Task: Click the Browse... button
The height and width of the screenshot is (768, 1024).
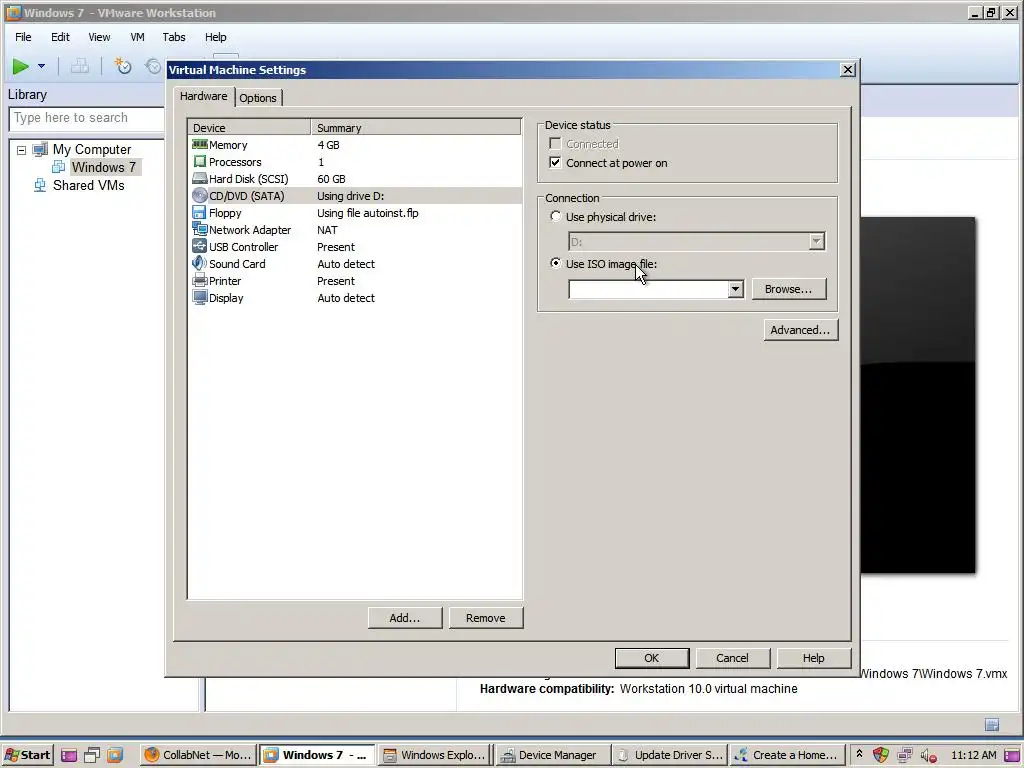Action: pos(788,289)
